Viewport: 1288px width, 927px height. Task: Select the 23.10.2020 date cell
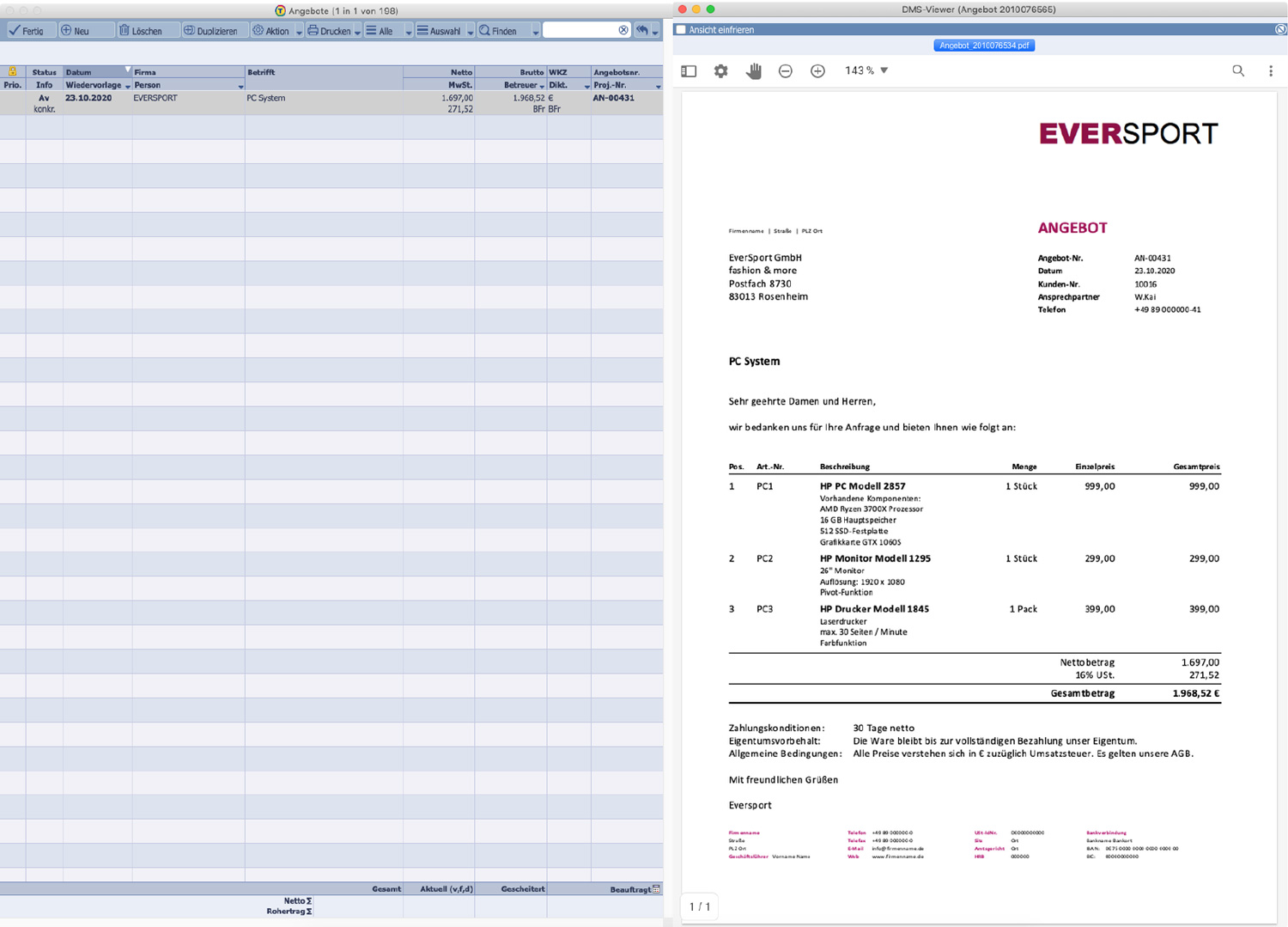pyautogui.click(x=88, y=98)
